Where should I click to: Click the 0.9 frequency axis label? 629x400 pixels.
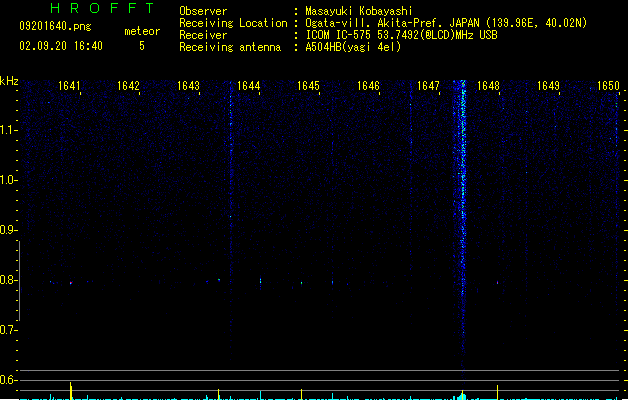(8, 230)
